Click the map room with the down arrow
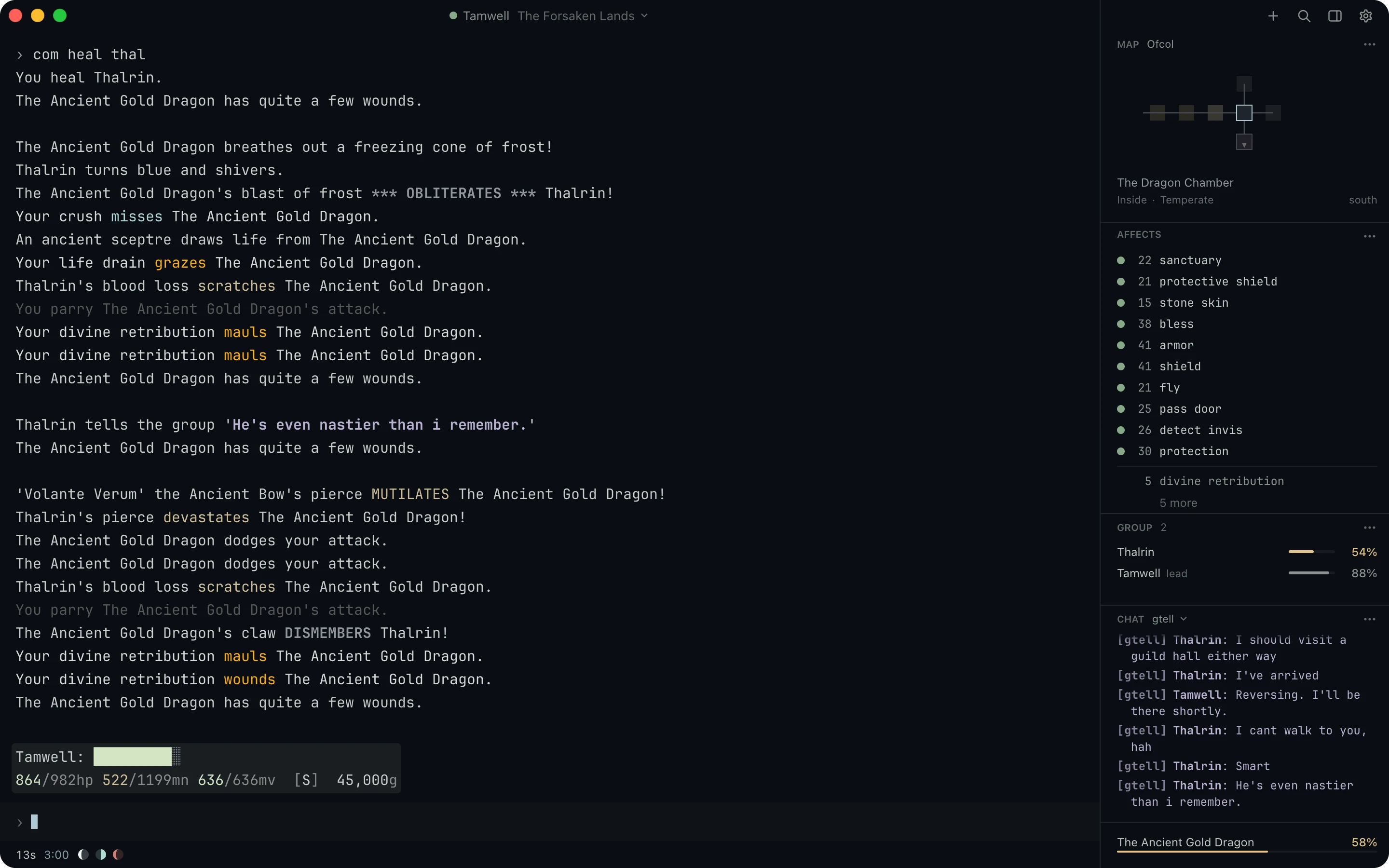Image resolution: width=1389 pixels, height=868 pixels. [x=1244, y=142]
